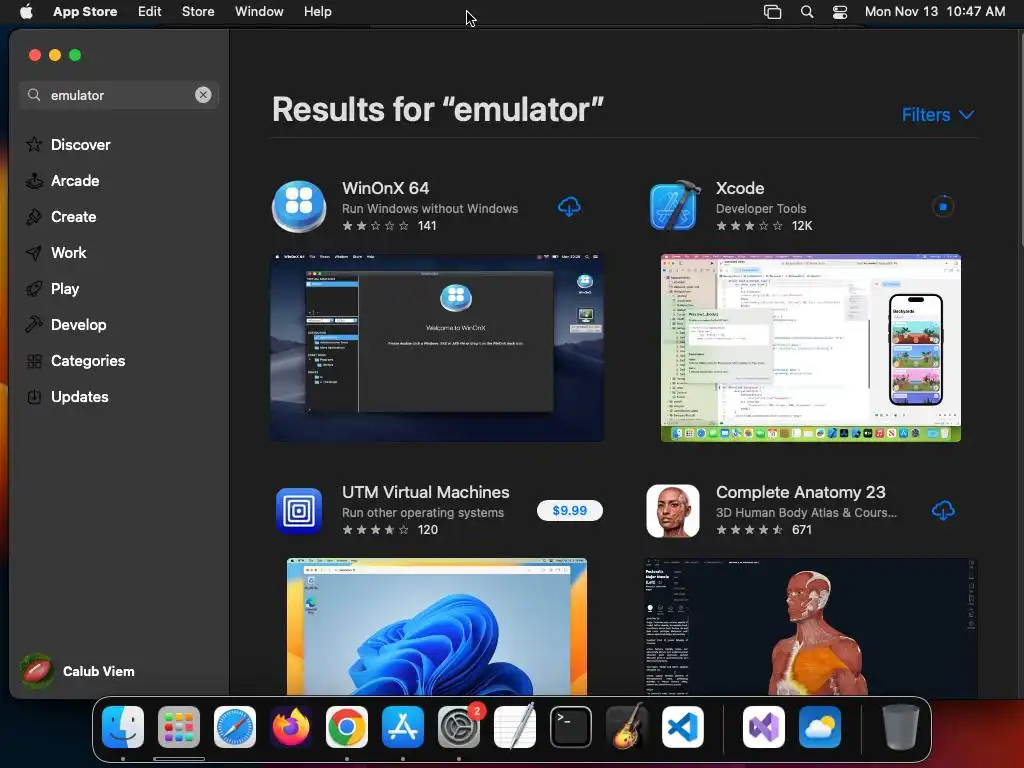Open Launchpad from the Dock
The width and height of the screenshot is (1024, 768).
[179, 727]
